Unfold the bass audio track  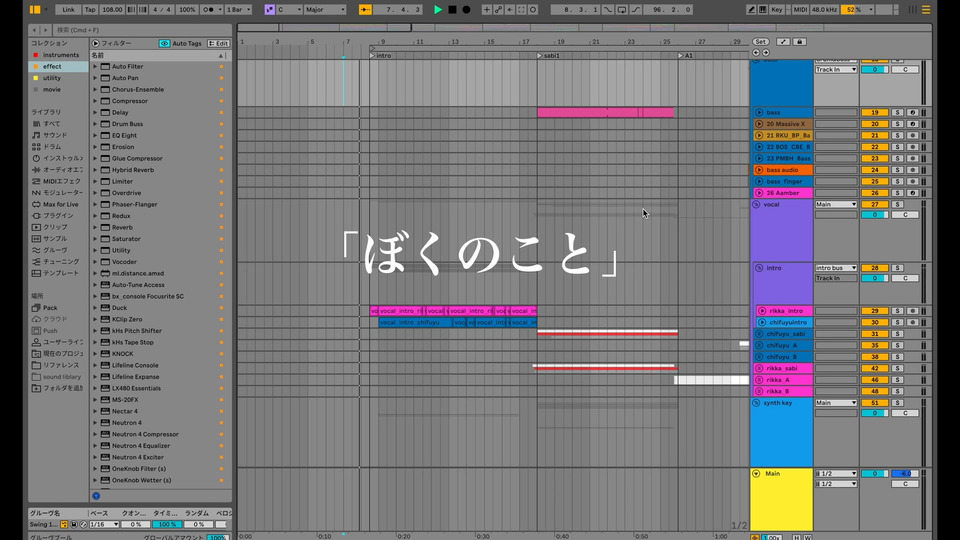pos(759,170)
